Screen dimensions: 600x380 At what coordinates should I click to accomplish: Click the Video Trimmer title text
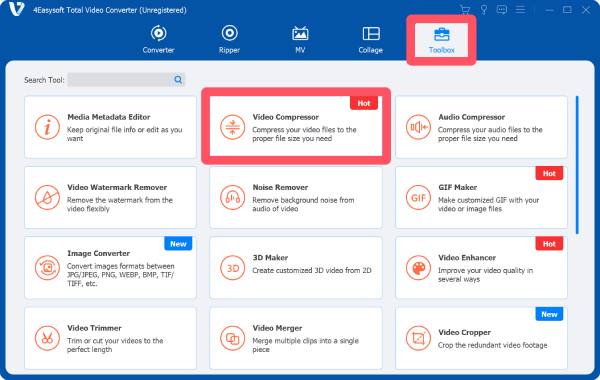pyautogui.click(x=94, y=328)
